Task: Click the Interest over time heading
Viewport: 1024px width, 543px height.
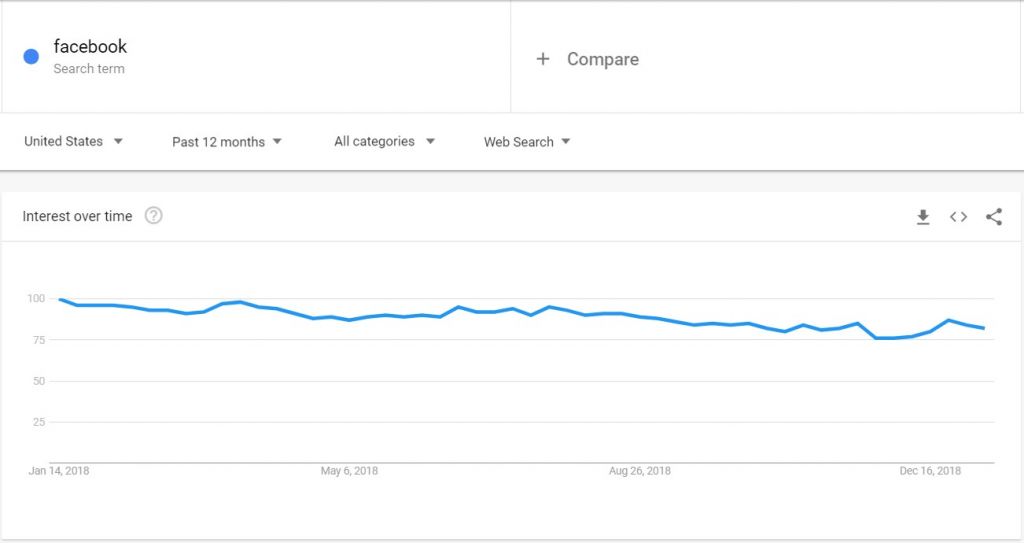Action: point(77,216)
